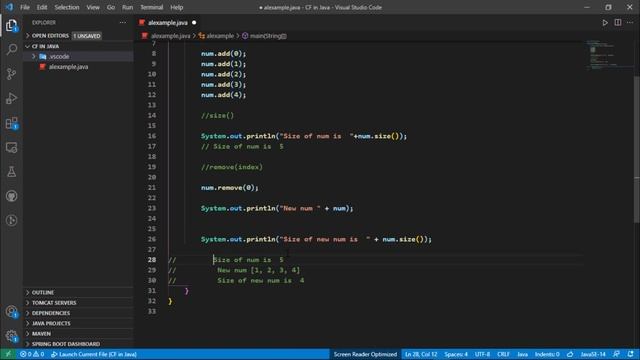Click line number 21 in gutter

tap(152, 188)
